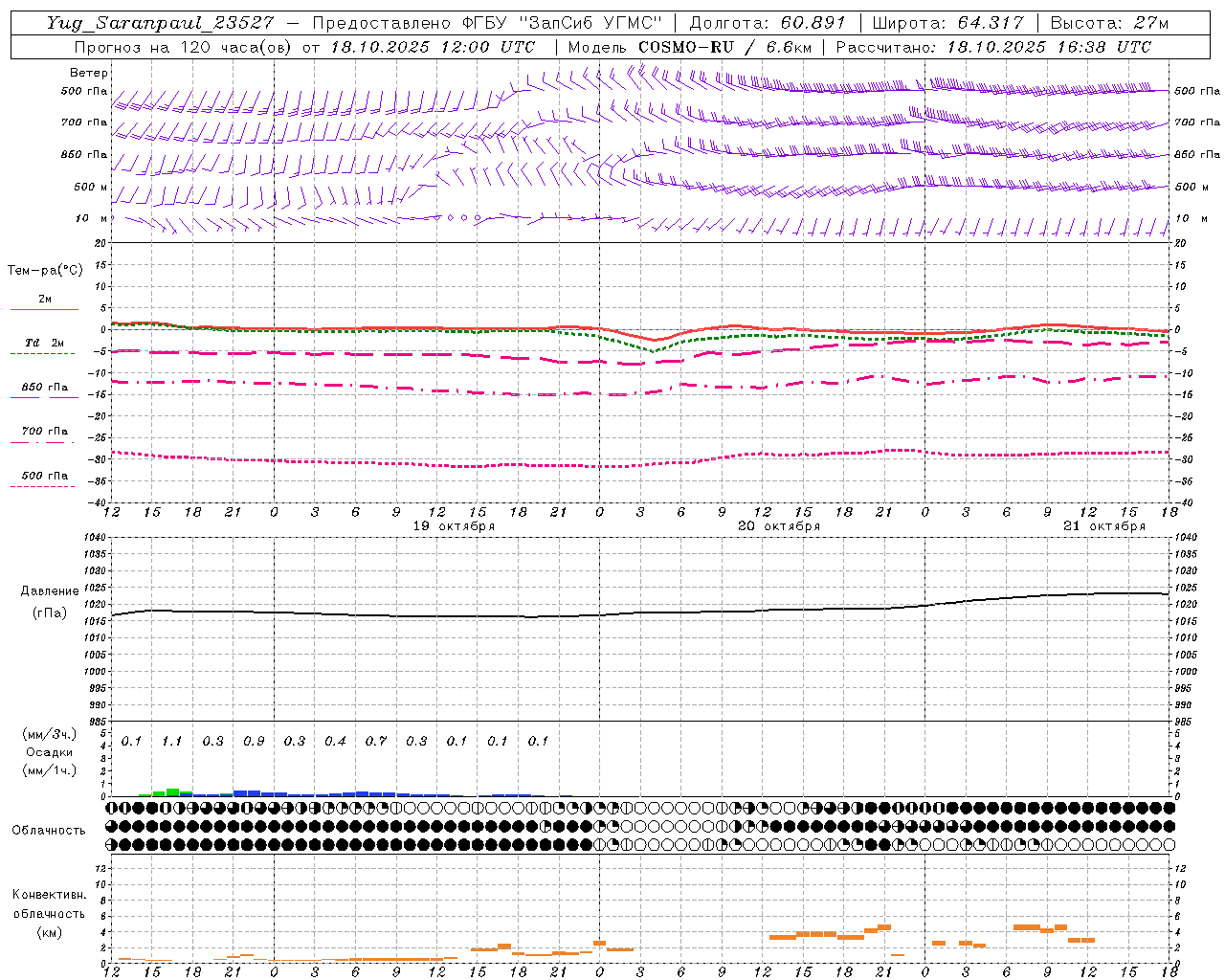Click the (мм/3ч.) precipitation unit label
The height and width of the screenshot is (980, 1225).
click(49, 734)
